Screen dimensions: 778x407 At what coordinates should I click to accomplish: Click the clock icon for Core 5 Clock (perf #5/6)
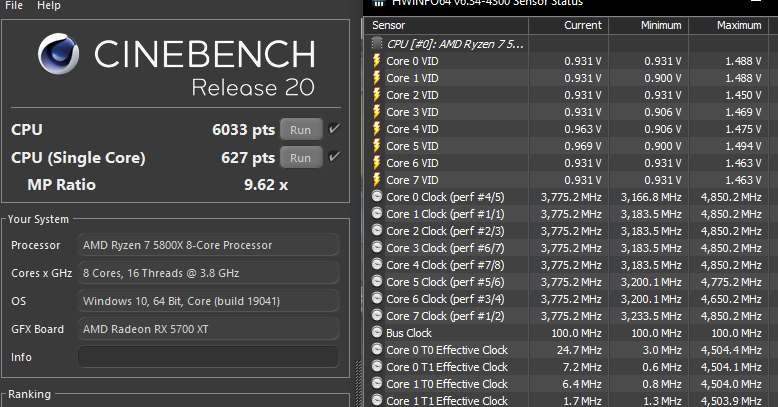(x=377, y=281)
